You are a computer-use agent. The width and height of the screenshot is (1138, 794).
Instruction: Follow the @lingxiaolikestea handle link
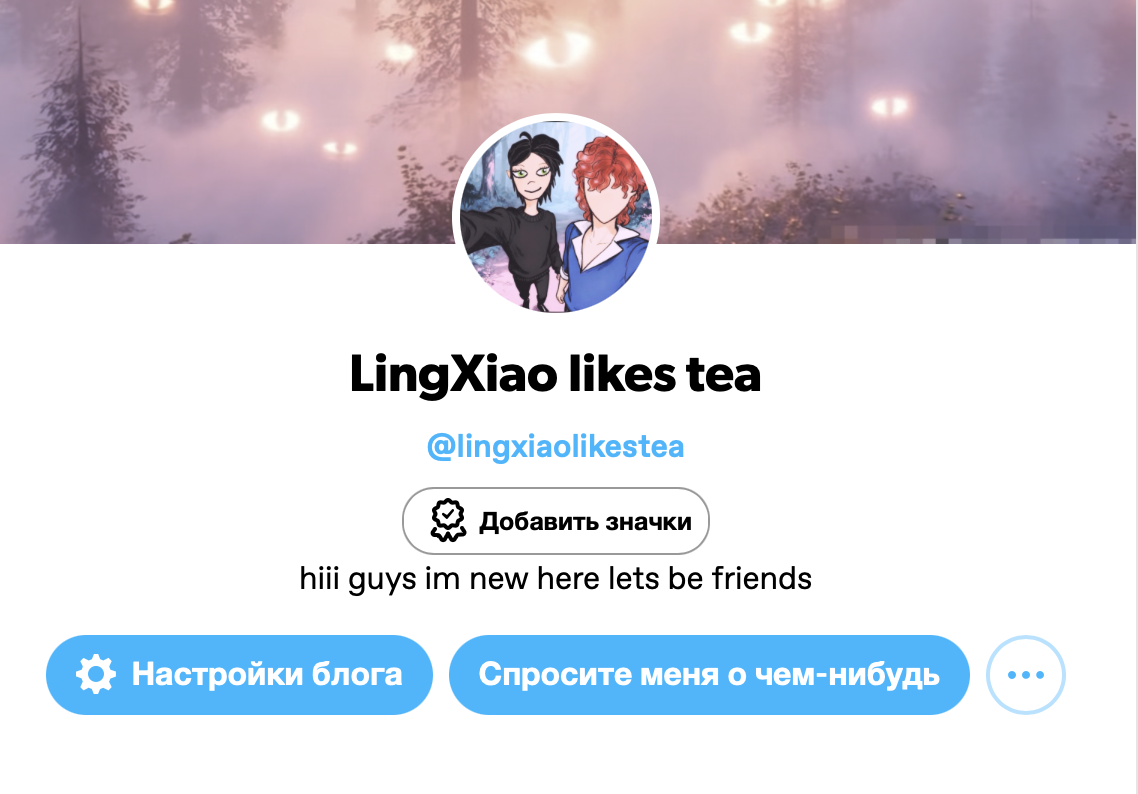(555, 446)
